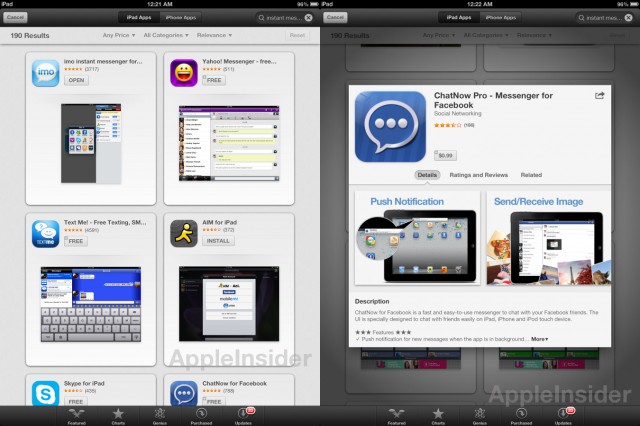Buy ChatNow Pro with the $0.99 button

[x=445, y=155]
